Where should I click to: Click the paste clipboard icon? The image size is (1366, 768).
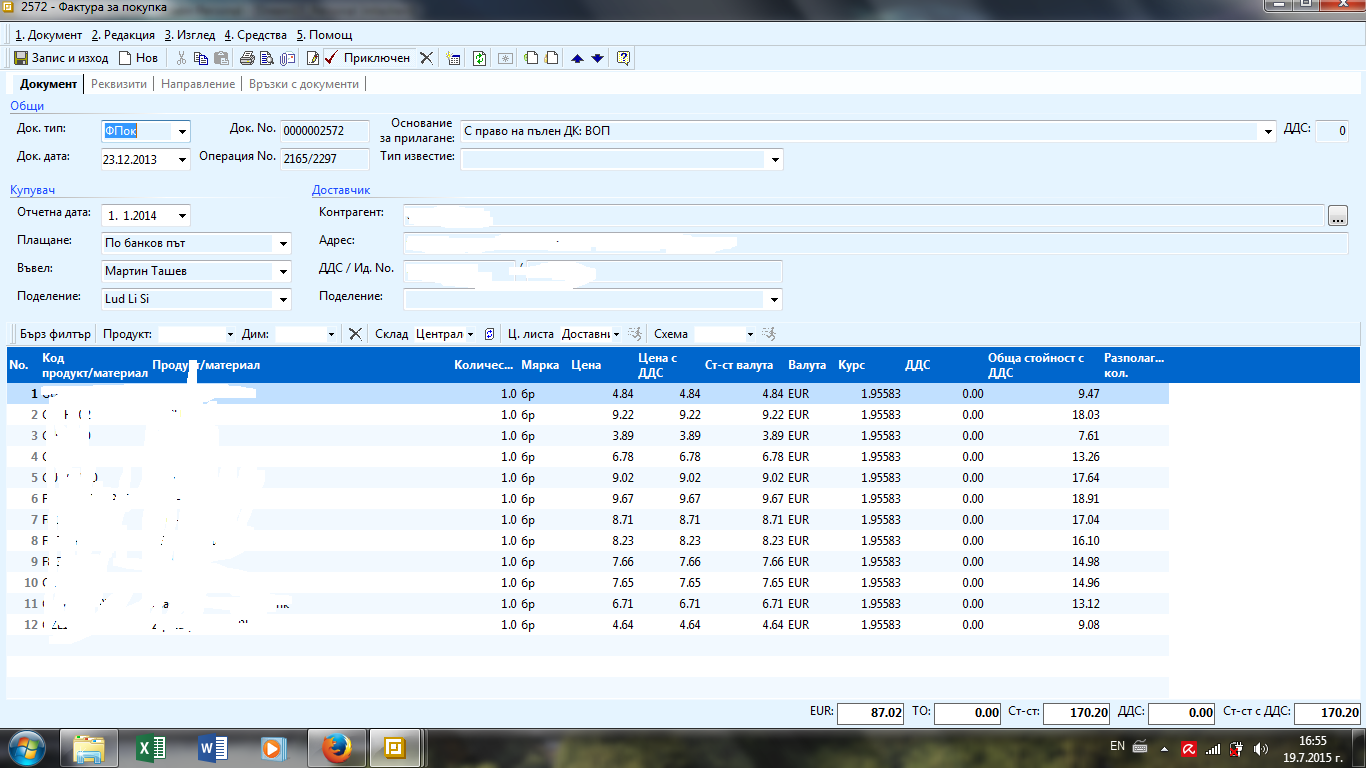point(221,58)
